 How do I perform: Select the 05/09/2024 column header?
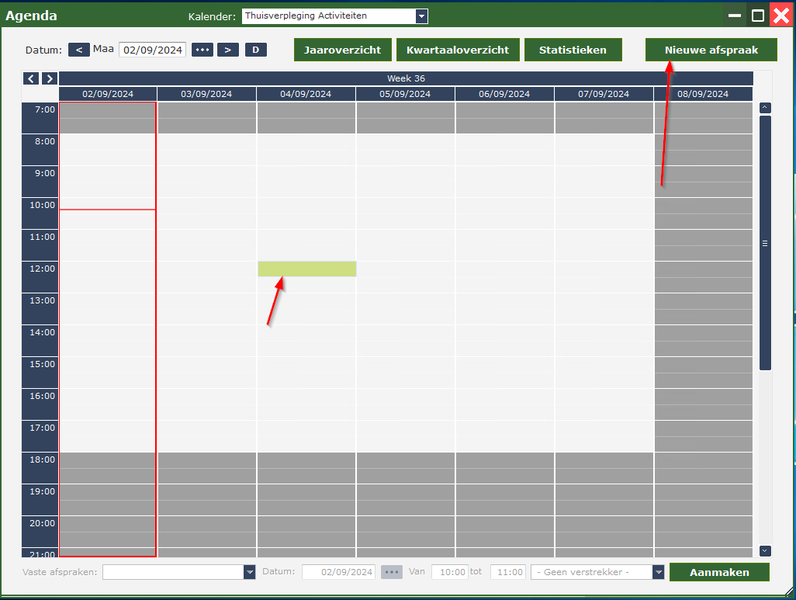405,94
